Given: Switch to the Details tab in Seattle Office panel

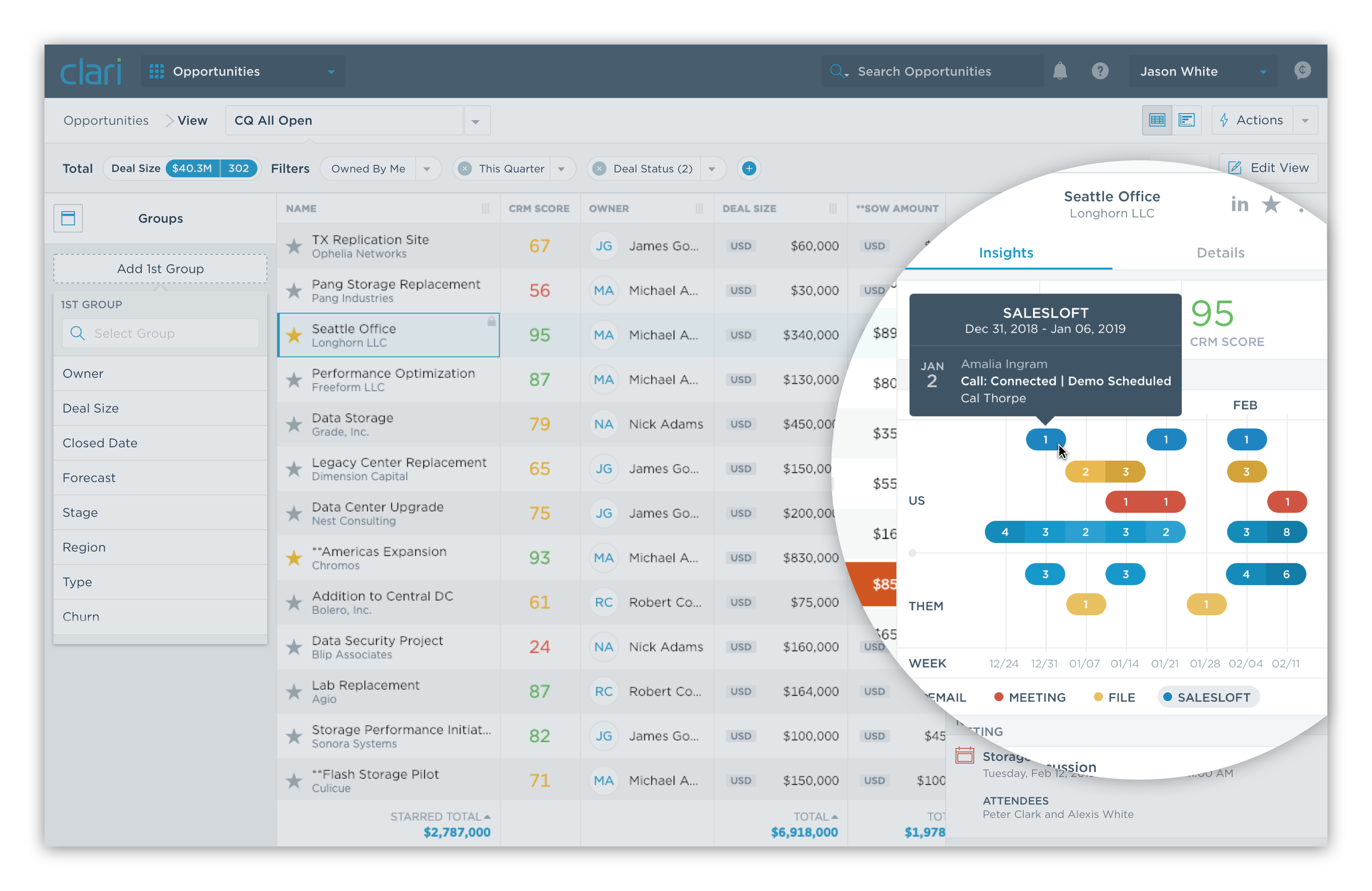Looking at the screenshot, I should tap(1219, 252).
